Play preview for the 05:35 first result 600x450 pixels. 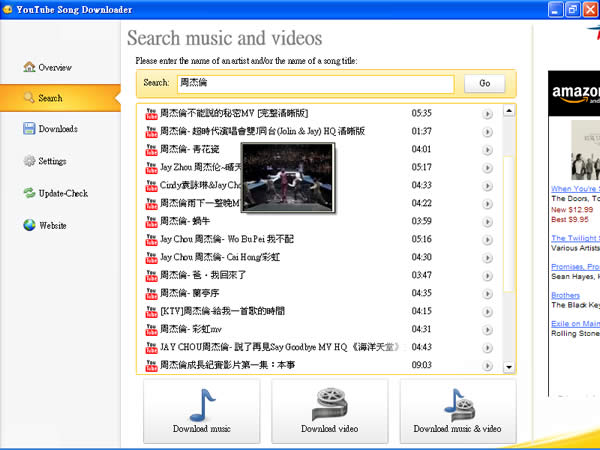click(x=488, y=114)
